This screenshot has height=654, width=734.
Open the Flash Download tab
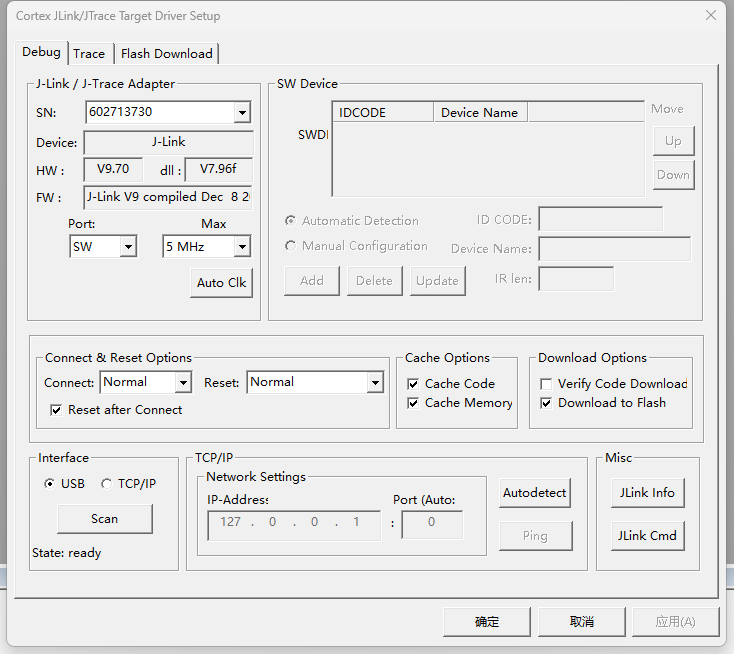[167, 54]
